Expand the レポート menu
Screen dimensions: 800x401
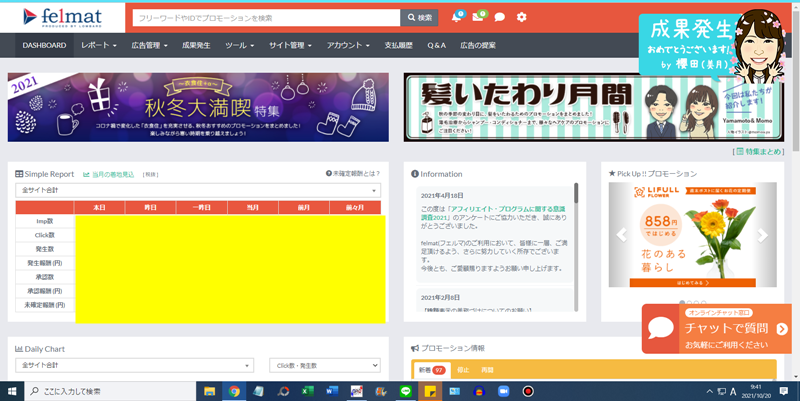(x=98, y=45)
